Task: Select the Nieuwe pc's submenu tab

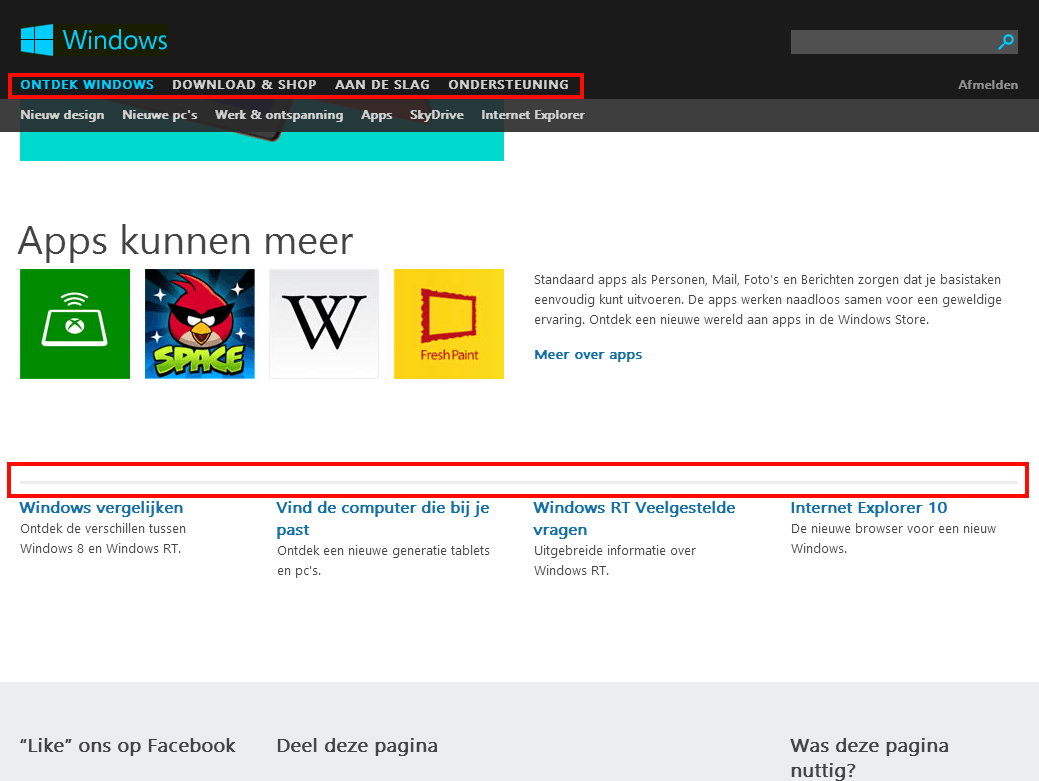Action: click(x=160, y=115)
